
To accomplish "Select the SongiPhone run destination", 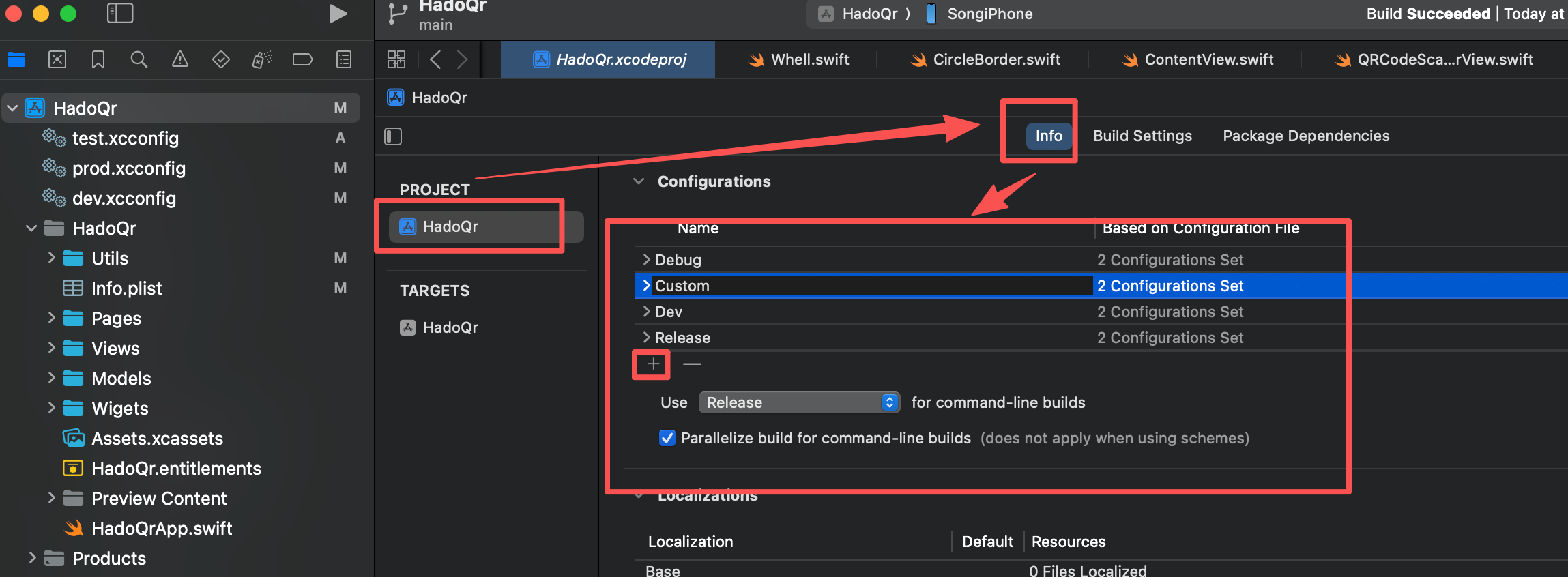I will point(980,14).
